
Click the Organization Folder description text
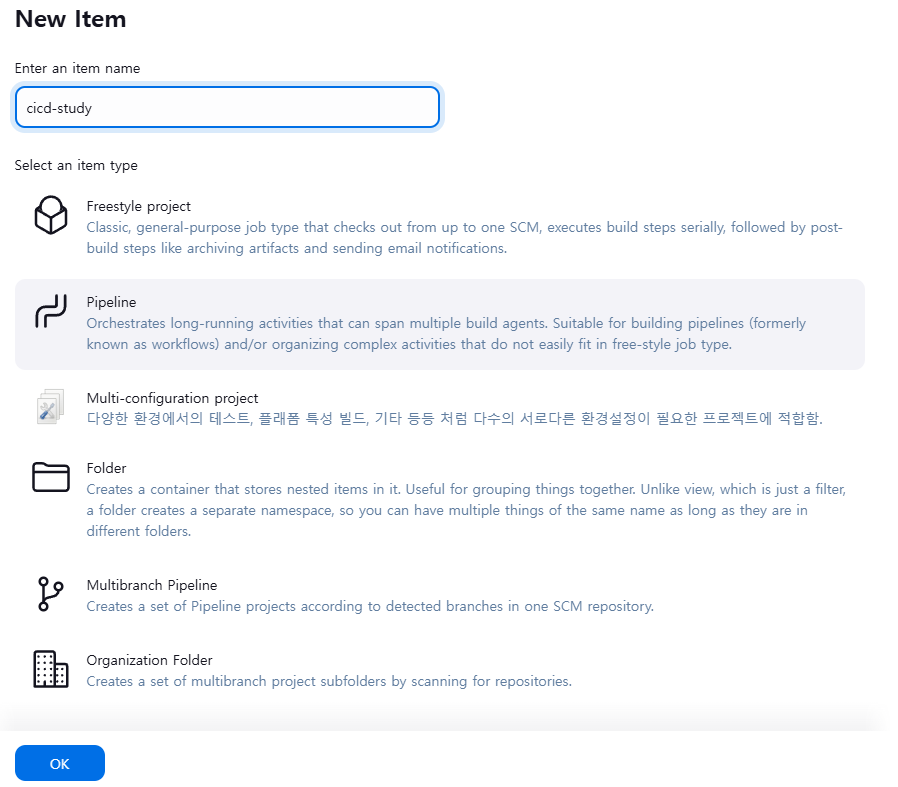328,681
